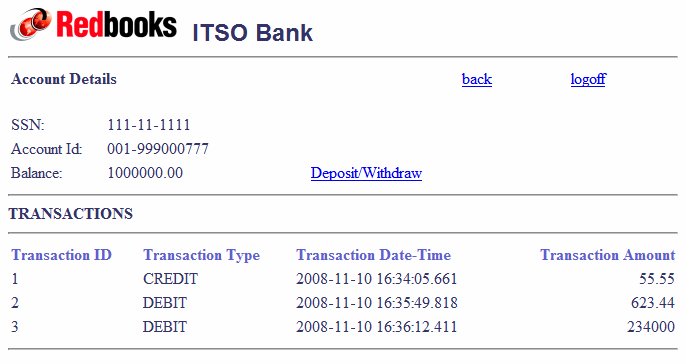The width and height of the screenshot is (686, 364).
Task: Click the back link
Action: [x=477, y=79]
